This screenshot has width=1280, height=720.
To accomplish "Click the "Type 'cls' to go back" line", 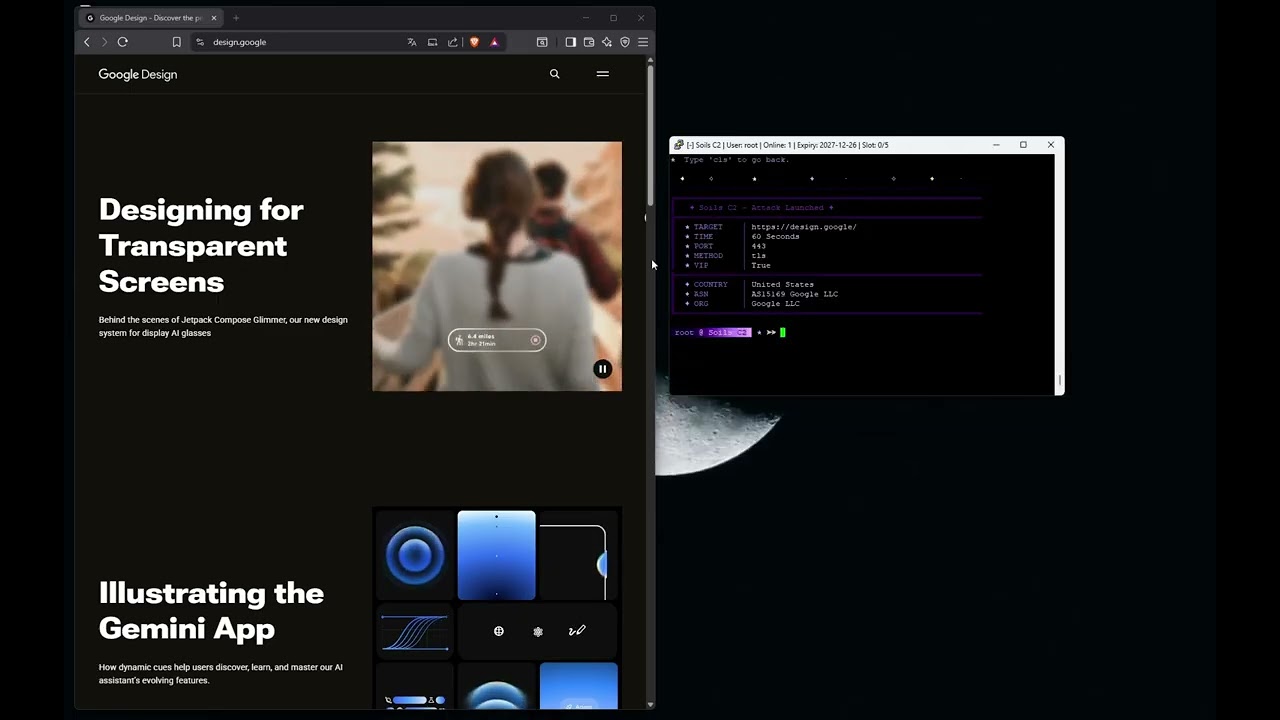I will pyautogui.click(x=737, y=160).
